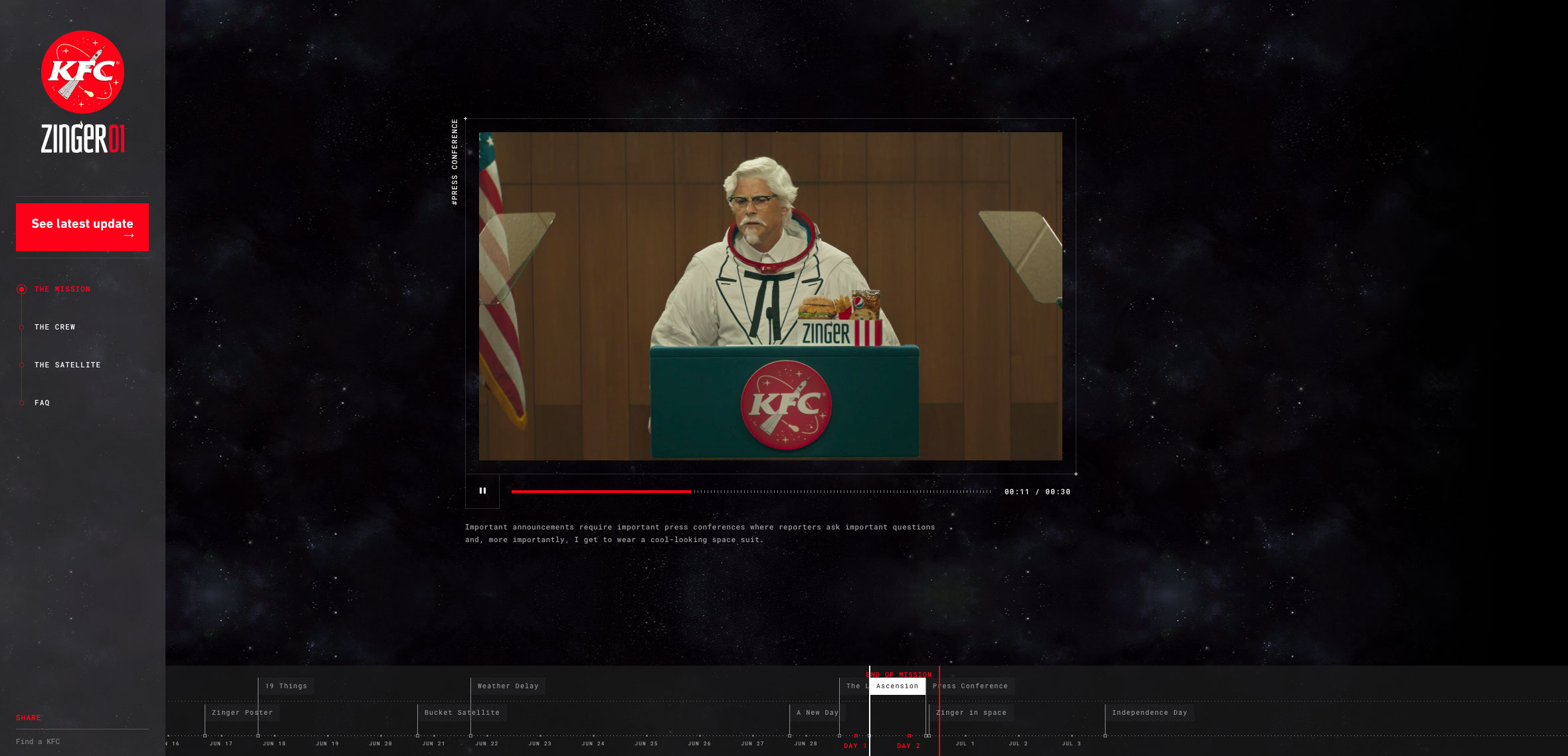Pause the press conference video
Viewport: 1568px width, 756px height.
pos(482,491)
